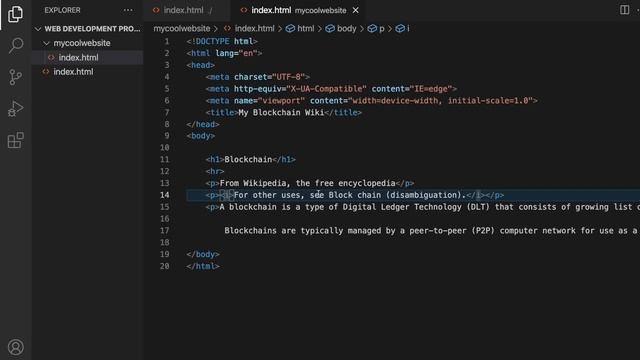640x360 pixels.
Task: Click the split editor icon
Action: coord(624,10)
